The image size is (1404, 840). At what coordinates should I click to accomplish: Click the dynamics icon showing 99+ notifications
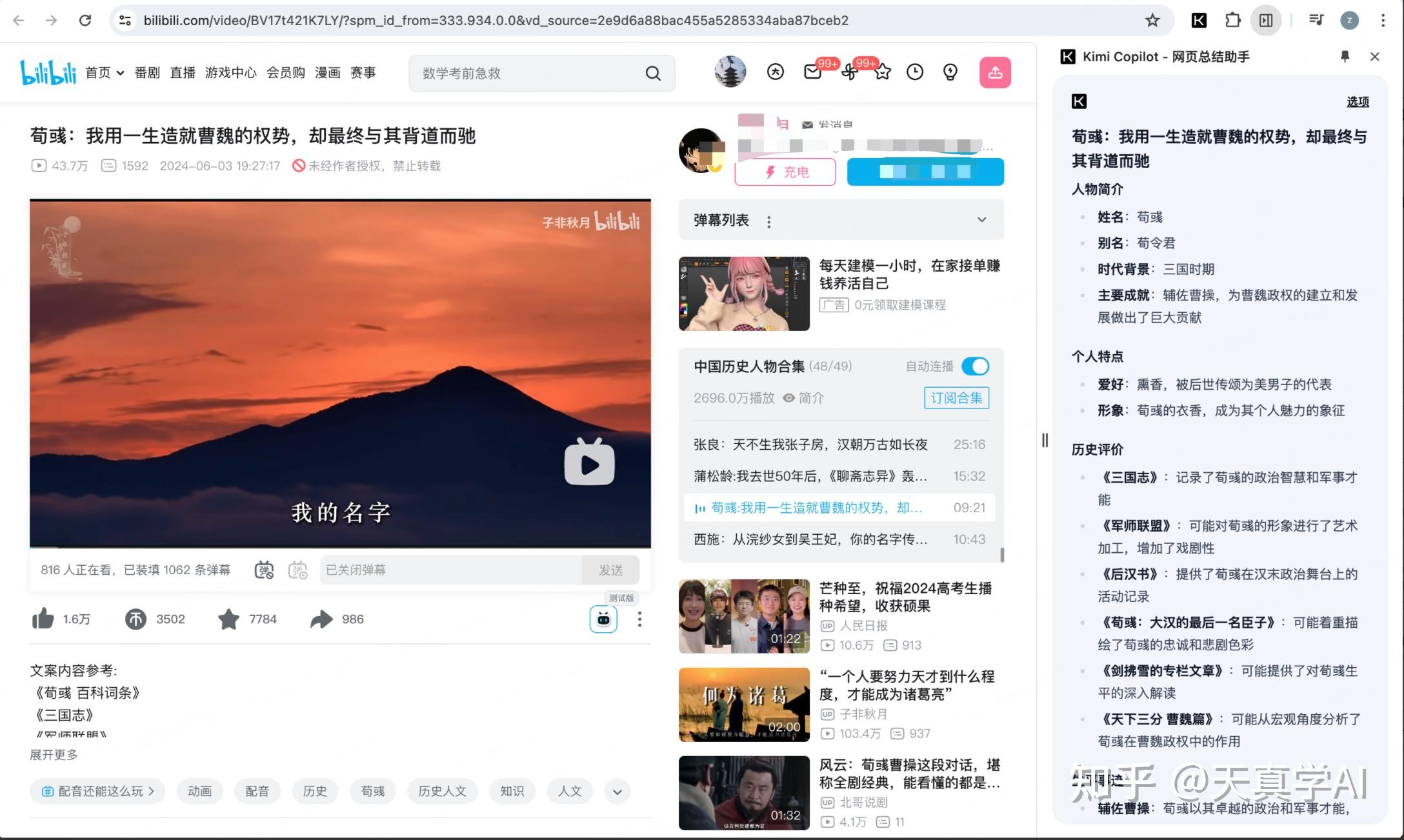tap(850, 72)
